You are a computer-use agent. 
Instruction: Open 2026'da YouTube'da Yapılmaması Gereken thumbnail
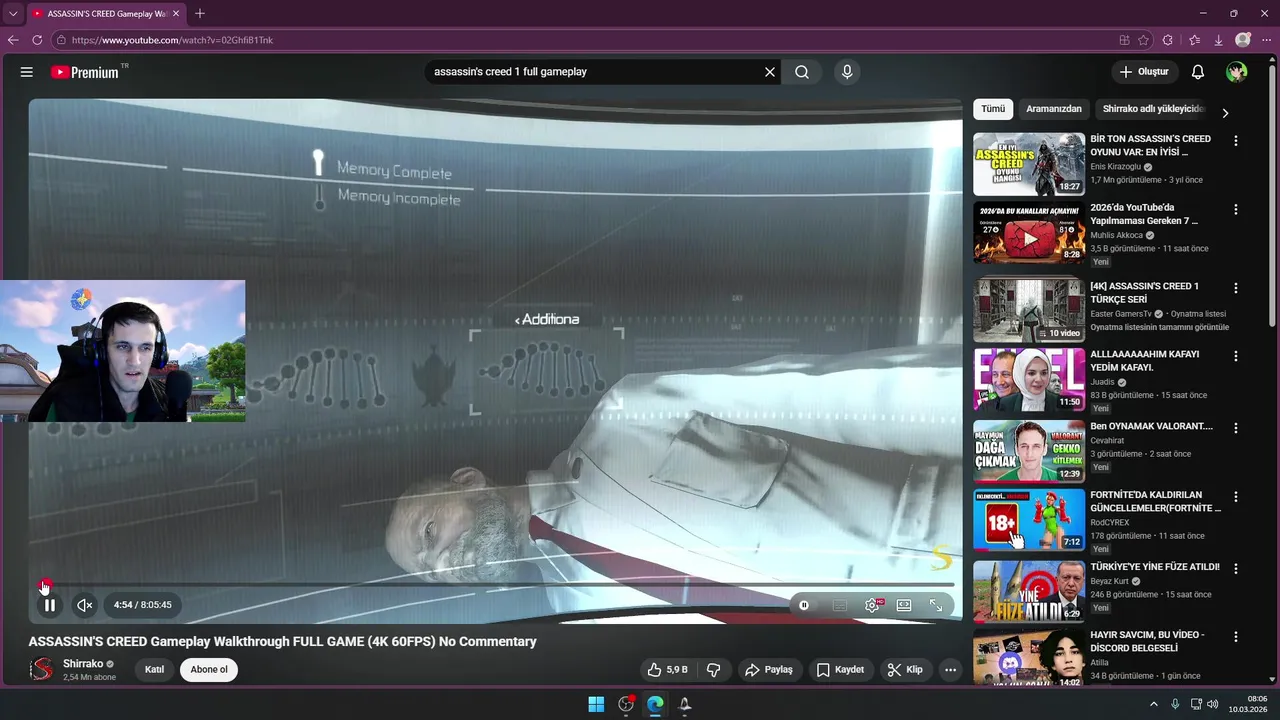[x=1029, y=232]
